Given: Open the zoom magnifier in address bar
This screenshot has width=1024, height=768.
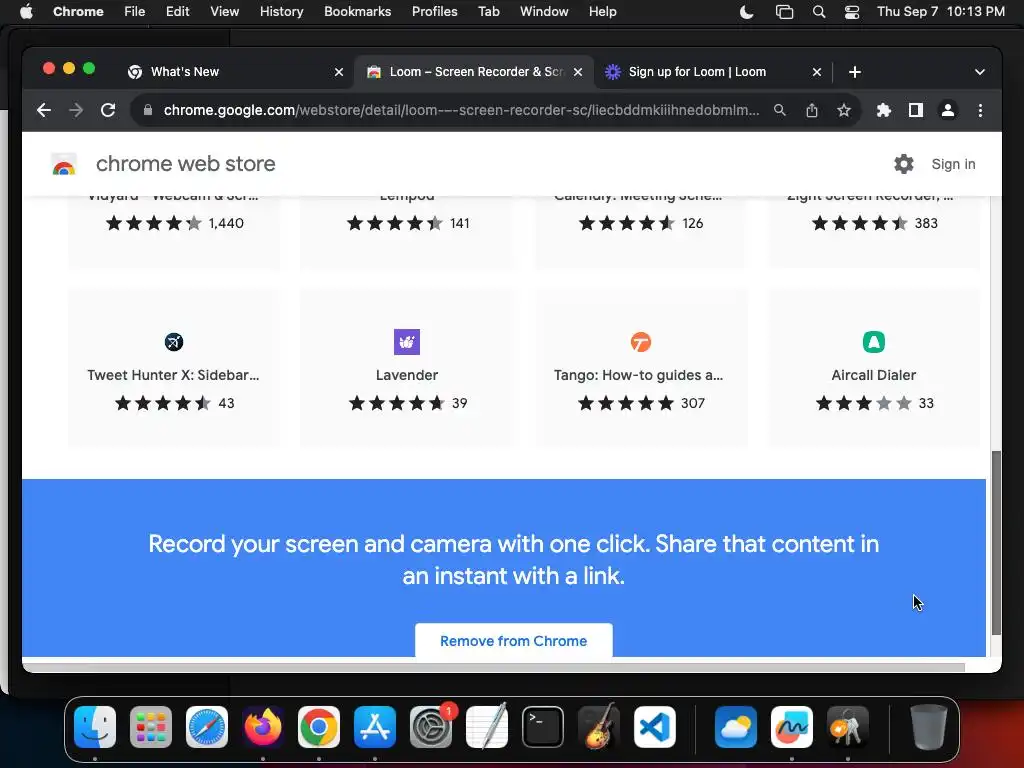Looking at the screenshot, I should tap(780, 110).
